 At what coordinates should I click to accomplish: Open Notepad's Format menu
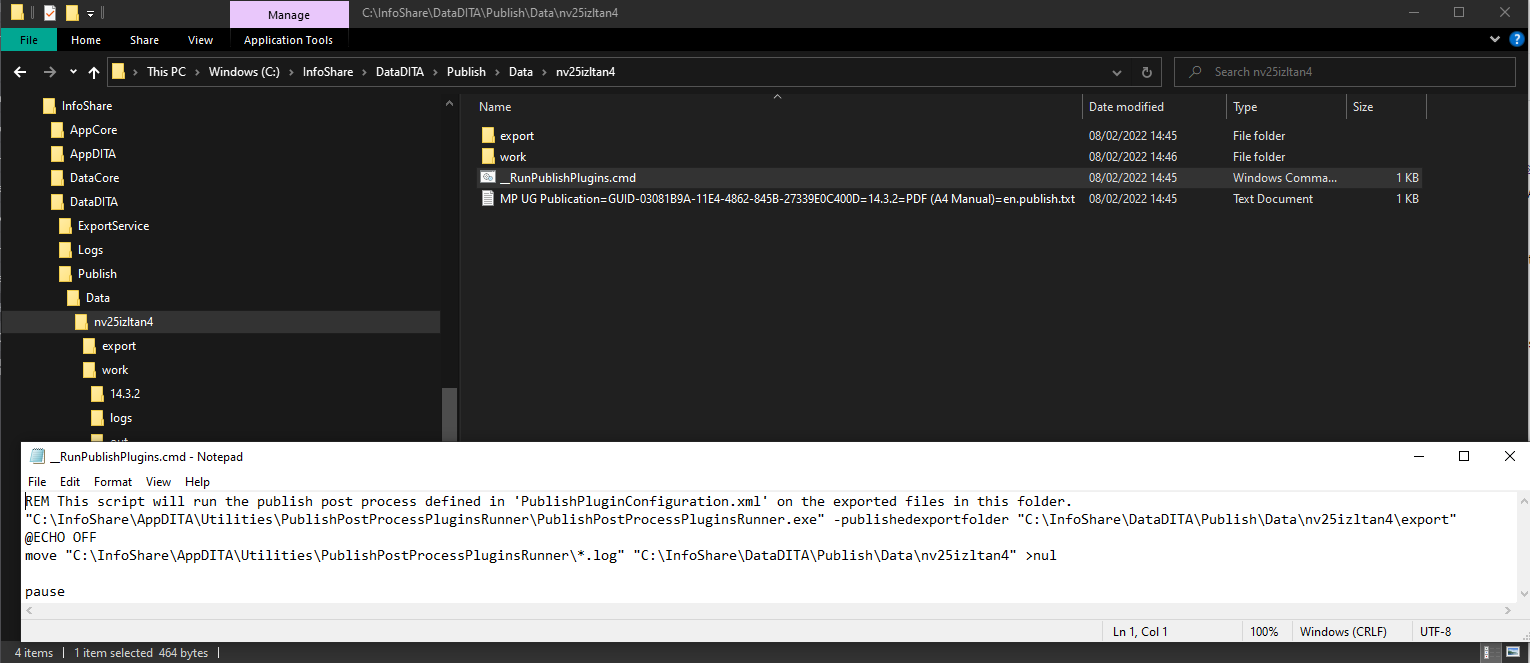[x=112, y=481]
